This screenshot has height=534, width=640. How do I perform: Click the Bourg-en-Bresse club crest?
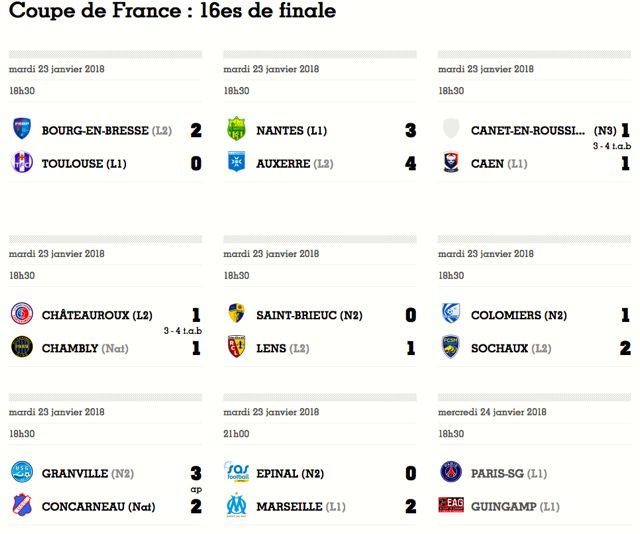(22, 129)
